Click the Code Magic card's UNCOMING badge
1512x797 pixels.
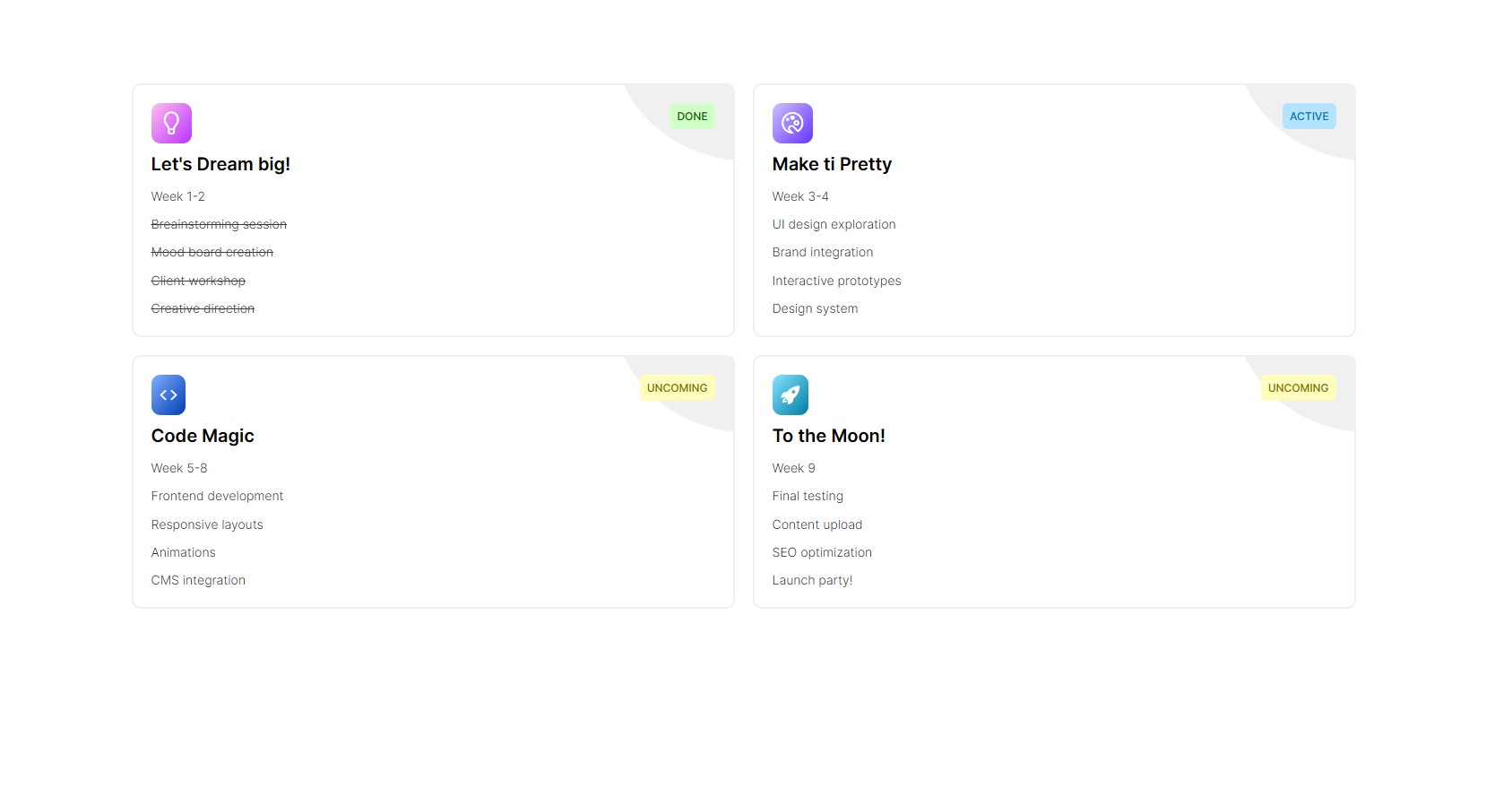click(x=677, y=388)
